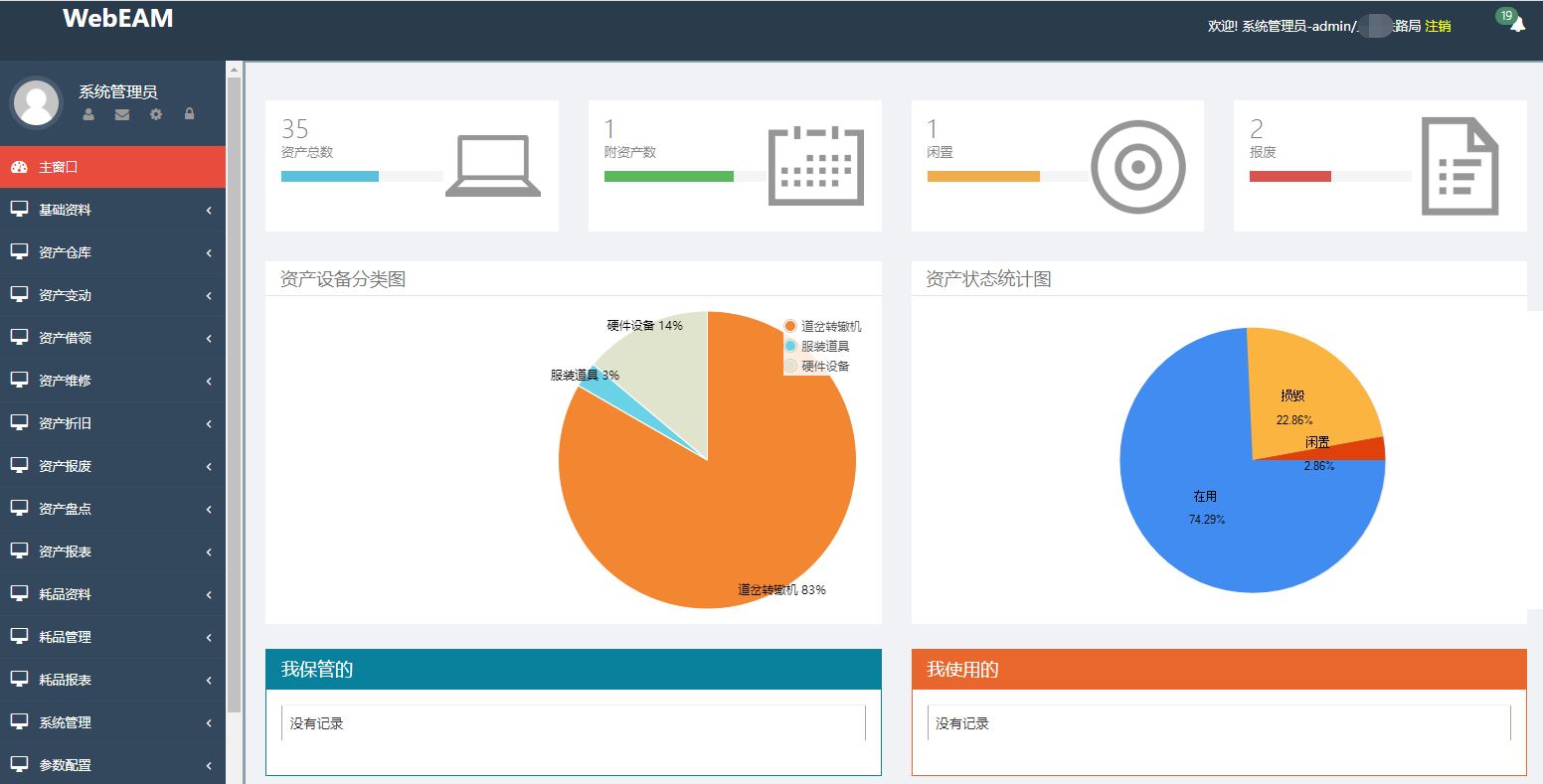The image size is (1543, 784).
Task: Click the user profile icon under 系统管理员
Action: (88, 114)
